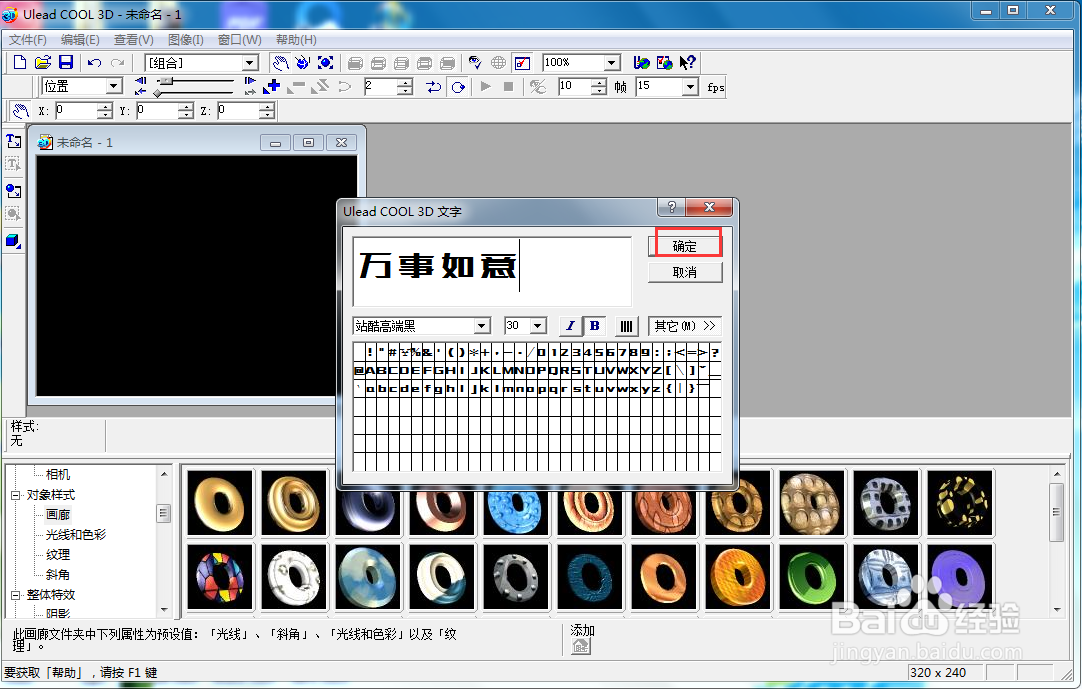Click the lower key frame diamond marker
The height and width of the screenshot is (689, 1082).
tap(159, 93)
